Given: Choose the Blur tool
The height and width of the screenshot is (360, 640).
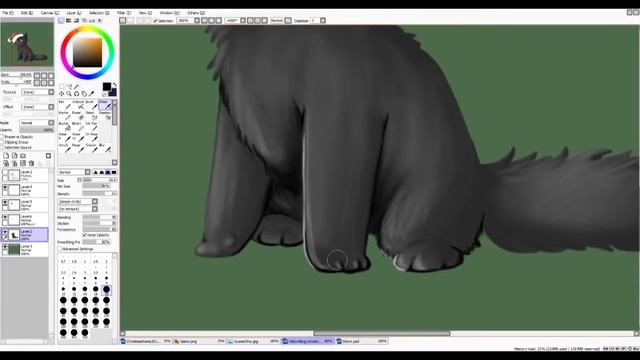Looking at the screenshot, I should click(x=105, y=148).
